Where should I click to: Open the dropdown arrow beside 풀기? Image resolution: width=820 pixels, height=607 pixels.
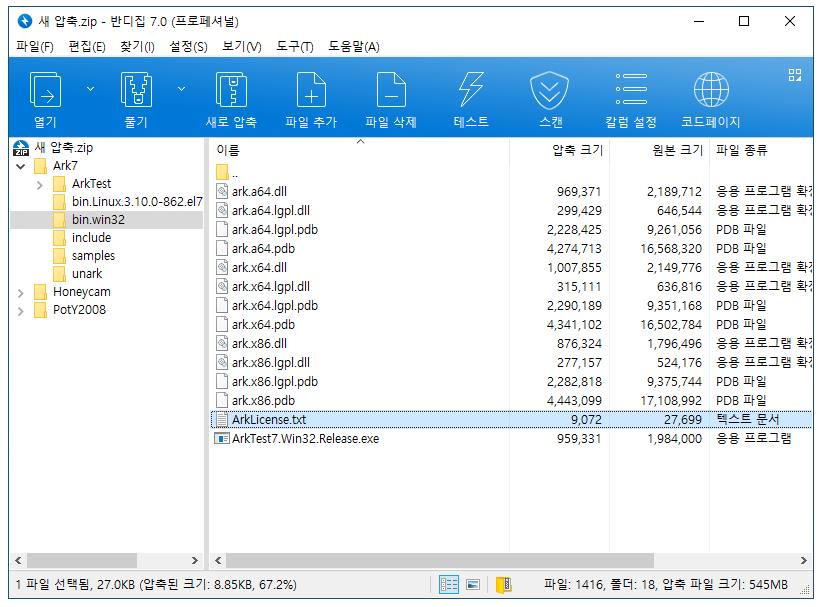[181, 89]
